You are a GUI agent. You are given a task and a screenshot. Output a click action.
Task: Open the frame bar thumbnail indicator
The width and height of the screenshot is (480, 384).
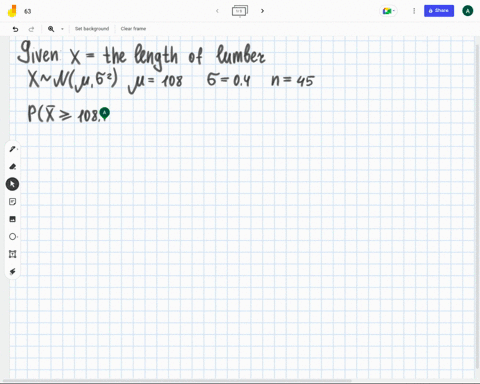point(240,11)
